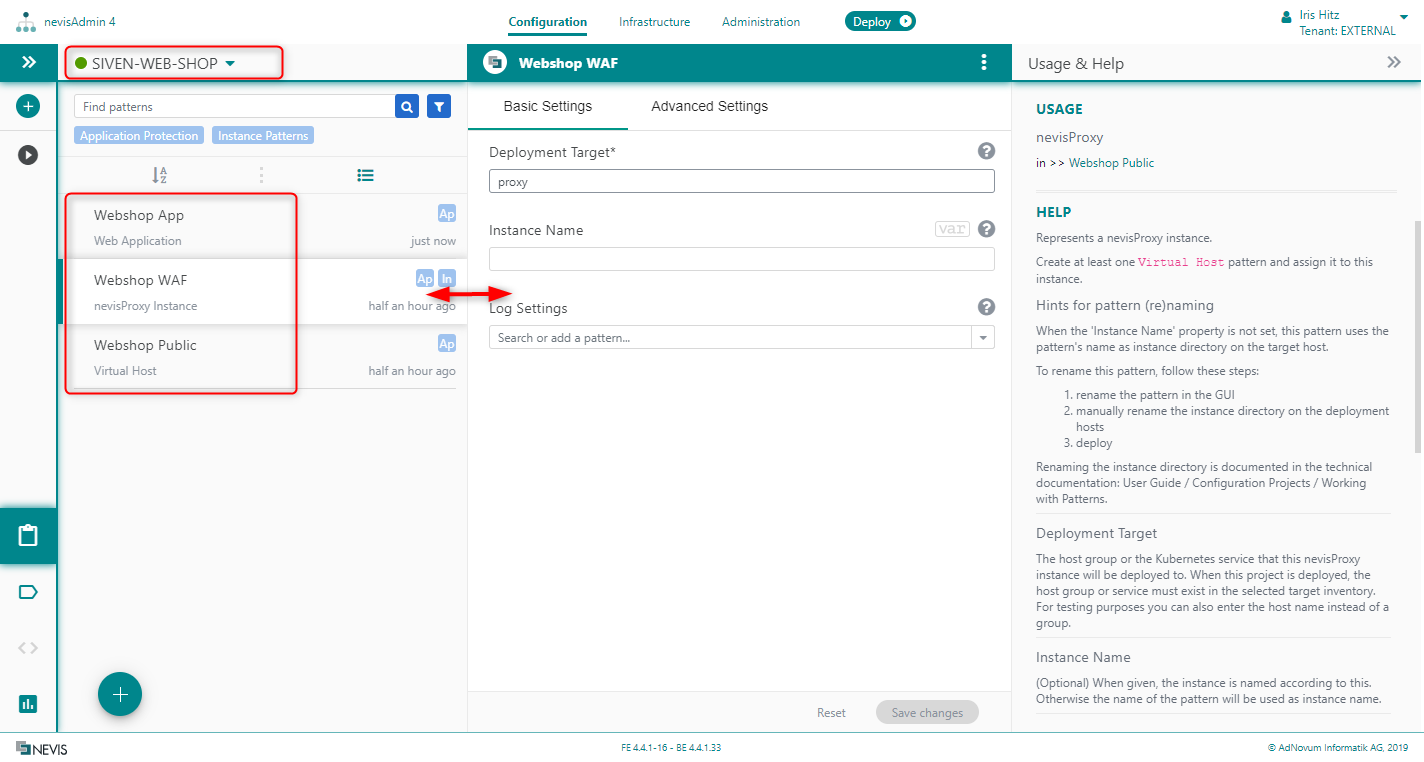This screenshot has height=762, width=1424.
Task: Click the search magnifier button
Action: (407, 107)
